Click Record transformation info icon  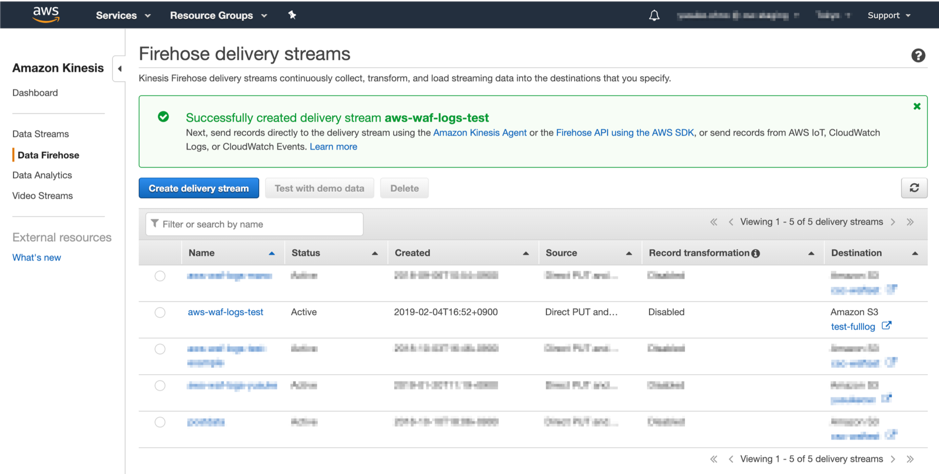pos(756,253)
